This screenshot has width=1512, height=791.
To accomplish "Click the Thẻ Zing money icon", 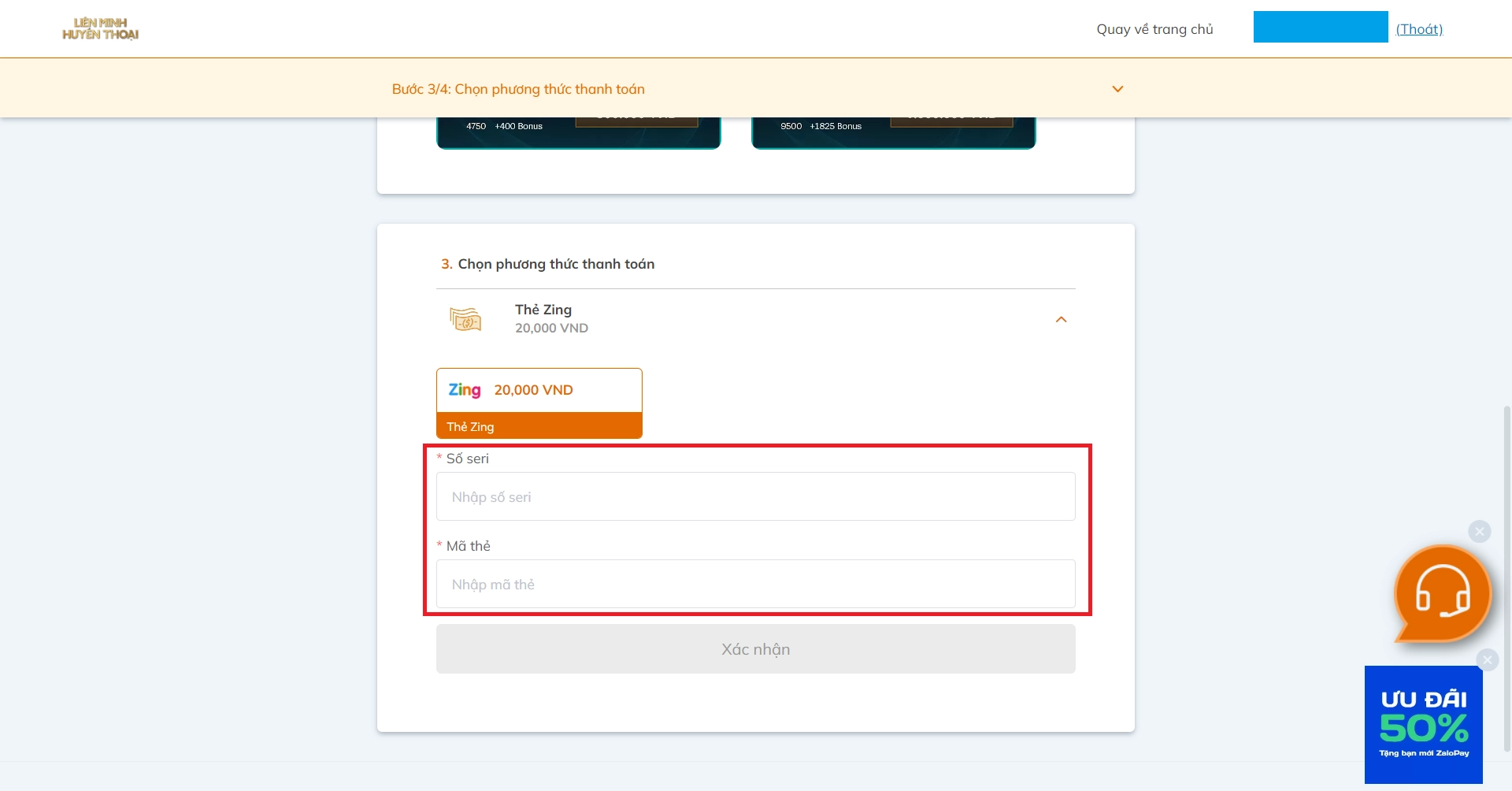I will pyautogui.click(x=465, y=319).
